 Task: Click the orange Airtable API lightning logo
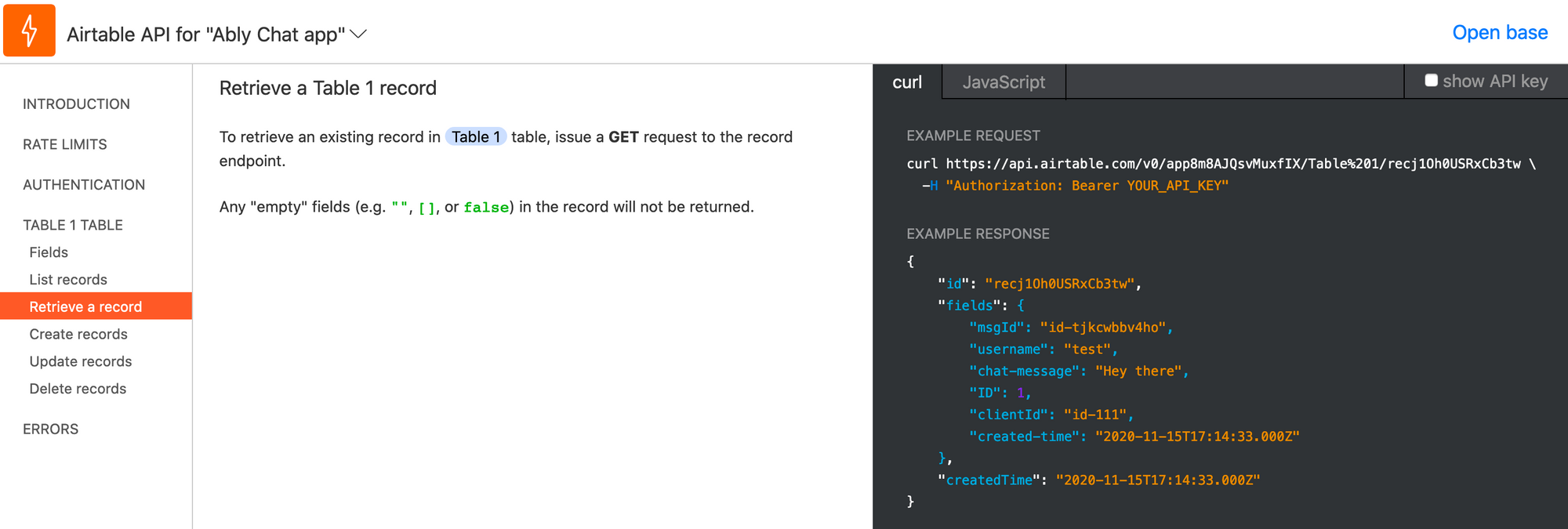(x=29, y=31)
